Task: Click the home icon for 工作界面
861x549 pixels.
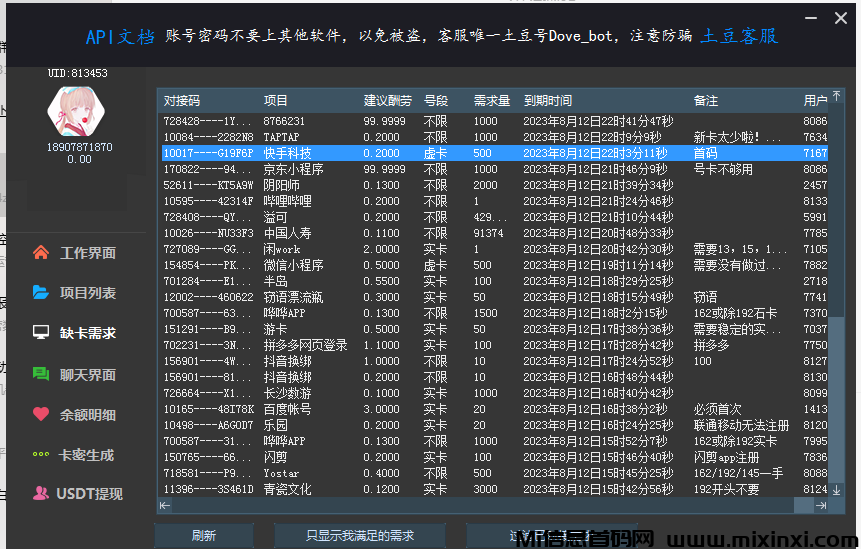Action: click(x=41, y=253)
